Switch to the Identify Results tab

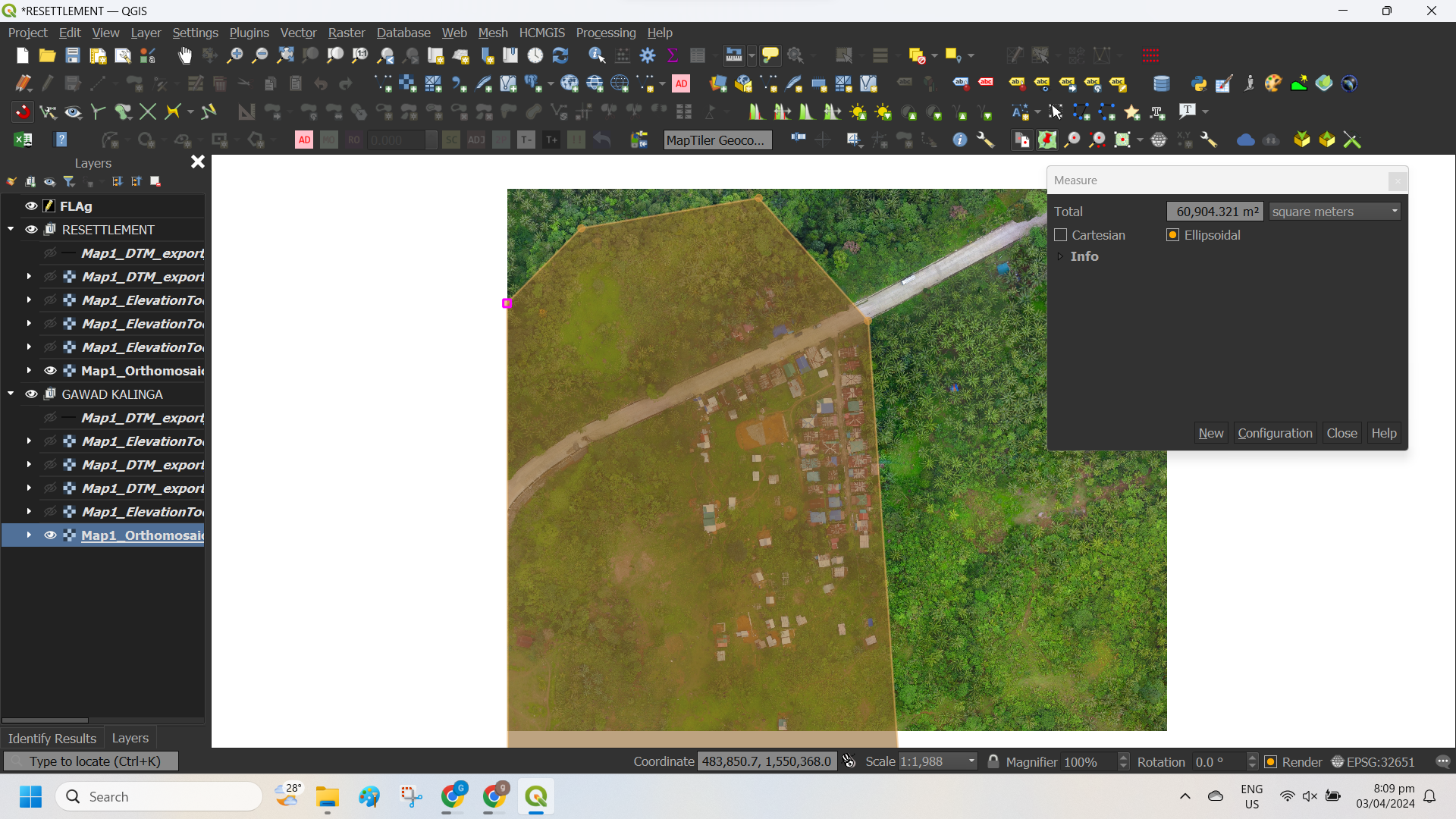[x=52, y=738]
